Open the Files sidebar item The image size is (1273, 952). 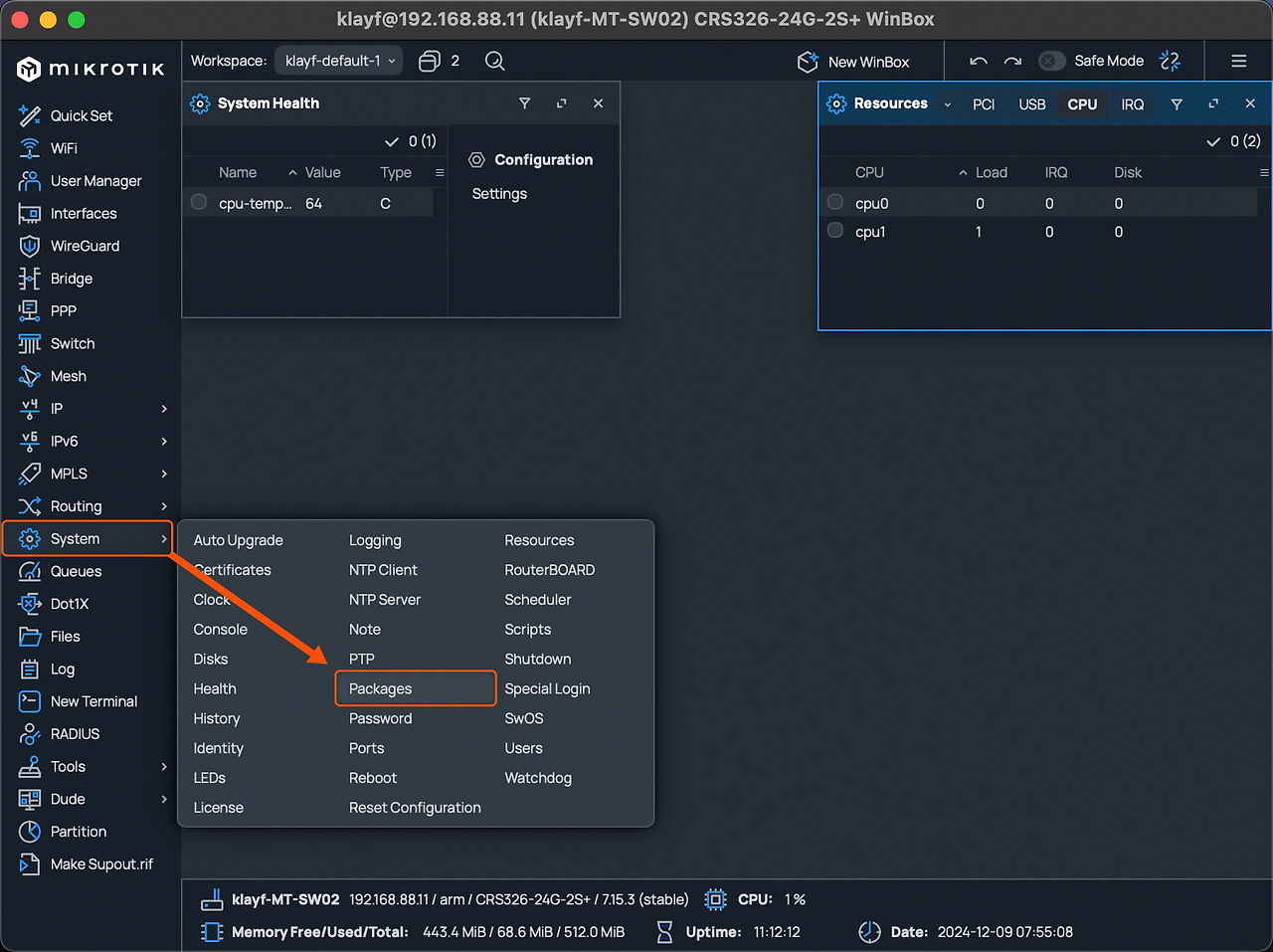coord(65,637)
